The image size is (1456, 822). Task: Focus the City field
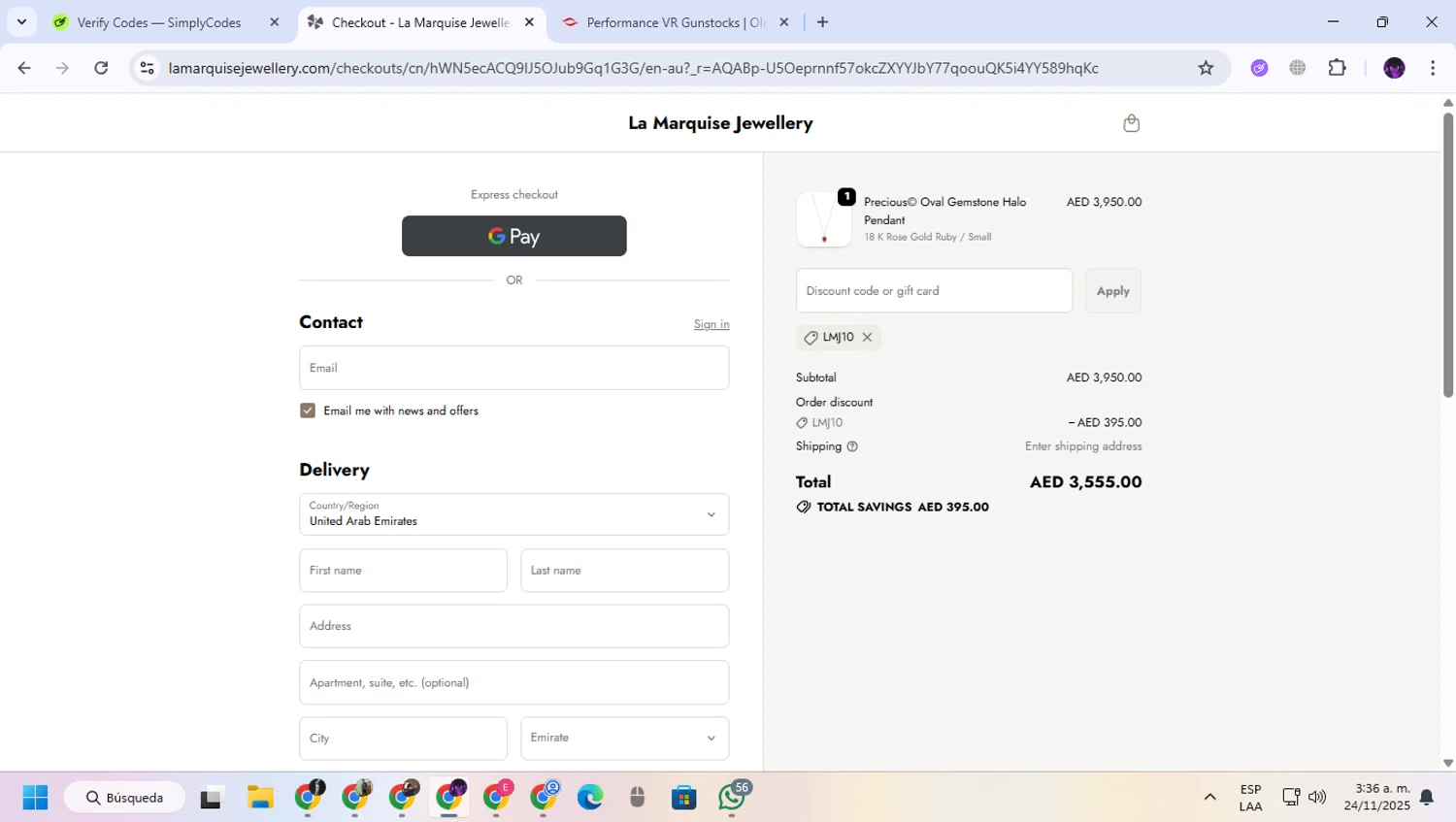(x=404, y=738)
